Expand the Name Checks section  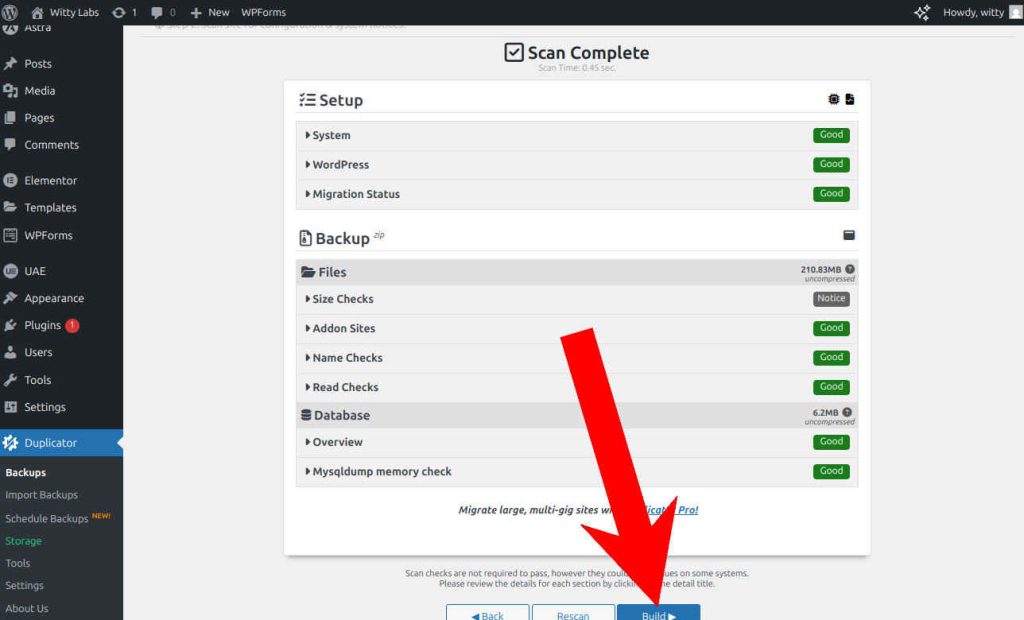tap(577, 357)
